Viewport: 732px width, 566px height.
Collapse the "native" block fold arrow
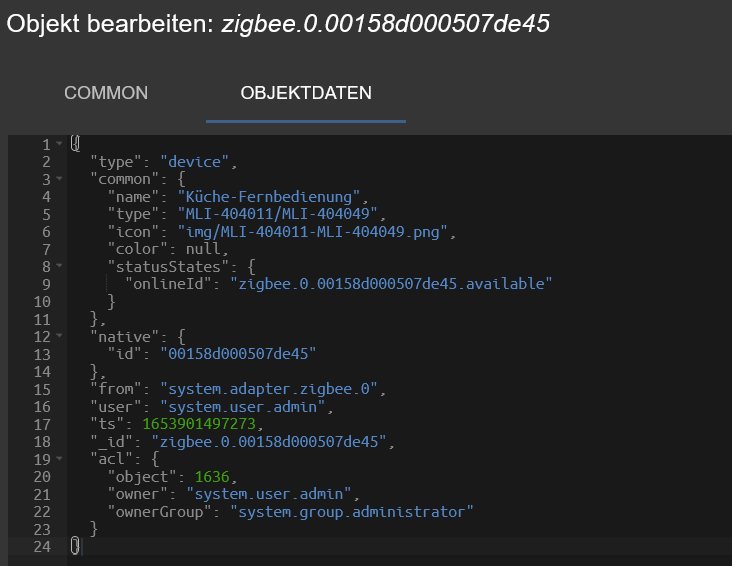click(x=59, y=335)
